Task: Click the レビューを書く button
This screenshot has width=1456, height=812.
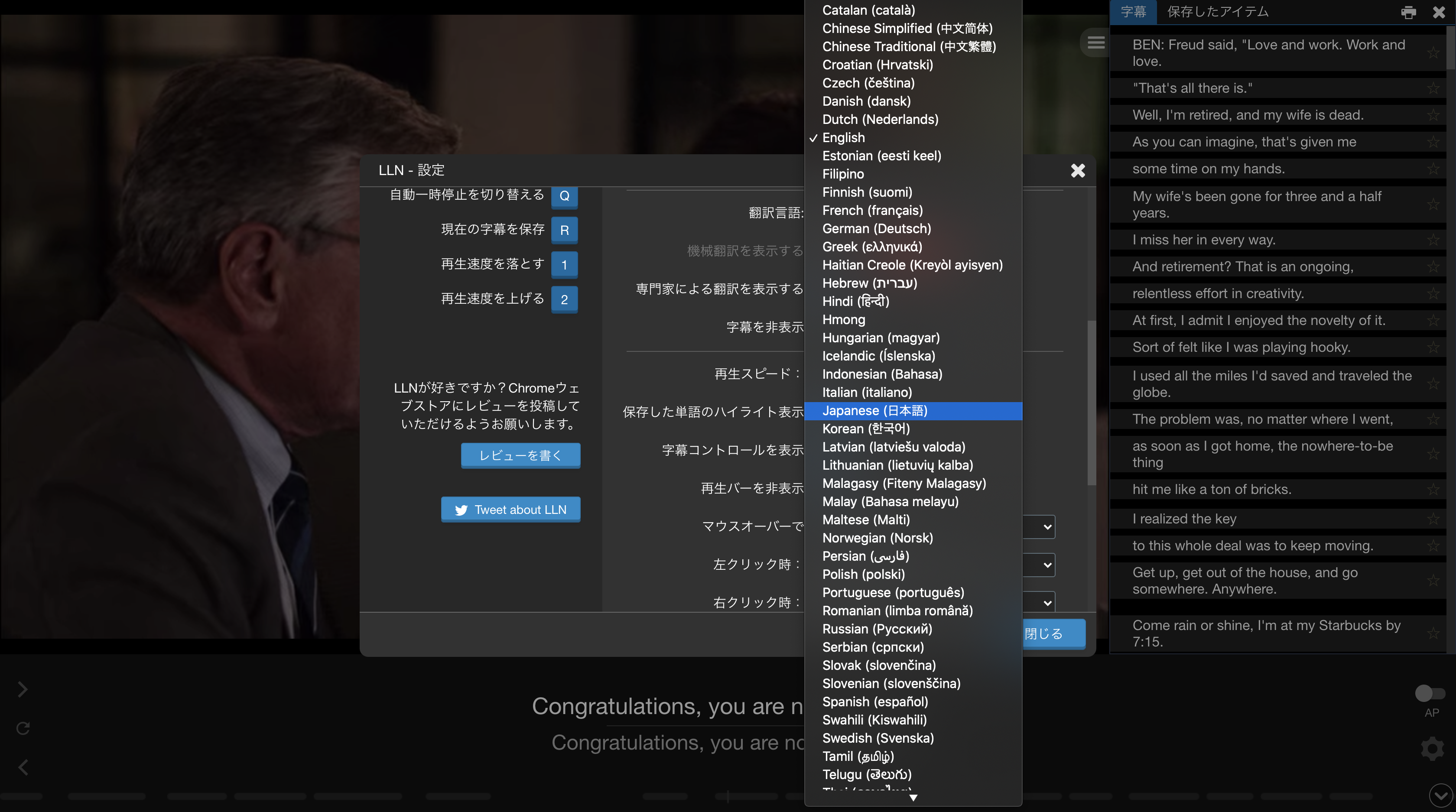Action: 520,455
